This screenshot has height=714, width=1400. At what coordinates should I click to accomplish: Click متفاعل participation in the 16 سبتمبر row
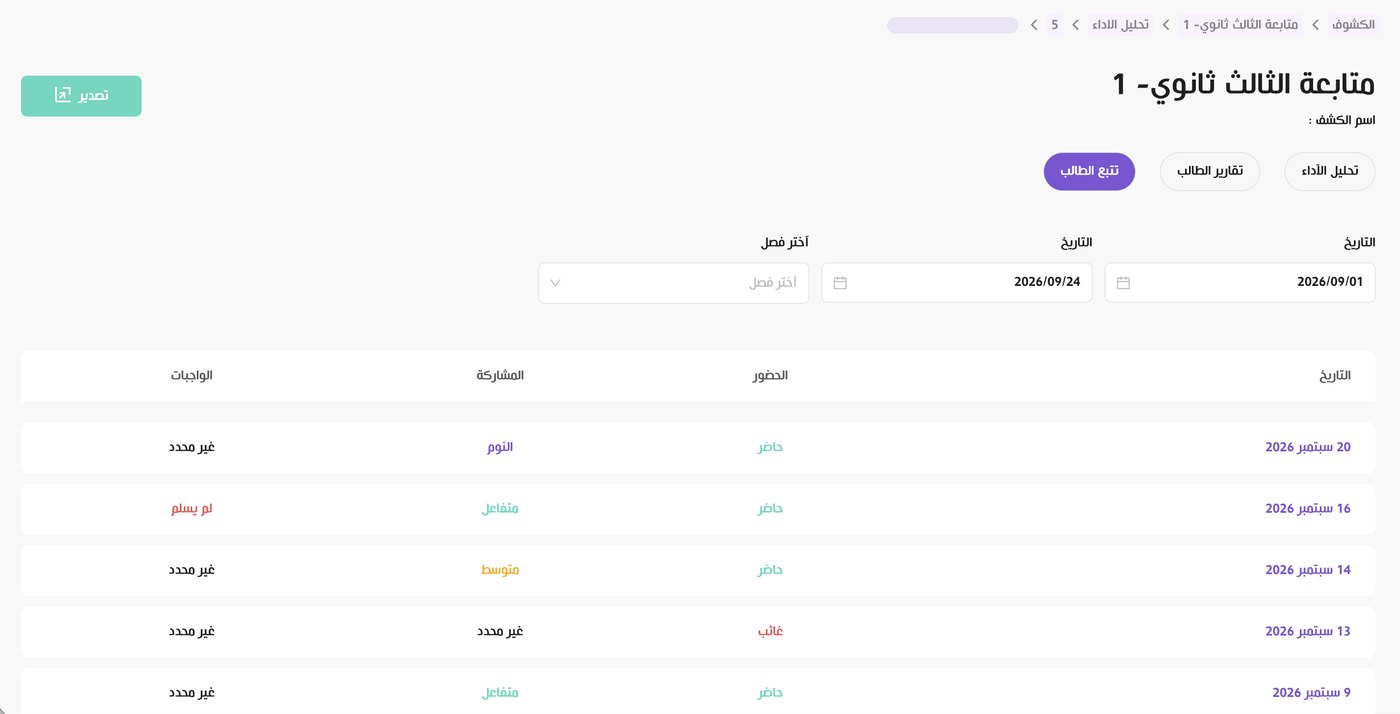[x=500, y=509]
